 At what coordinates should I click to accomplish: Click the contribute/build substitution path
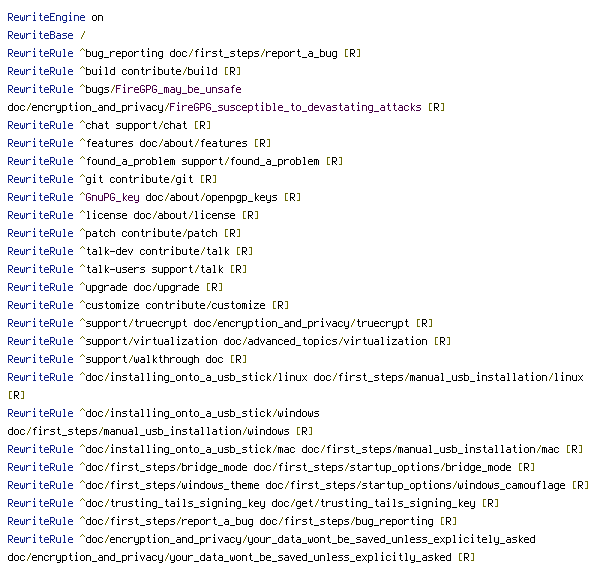(170, 71)
